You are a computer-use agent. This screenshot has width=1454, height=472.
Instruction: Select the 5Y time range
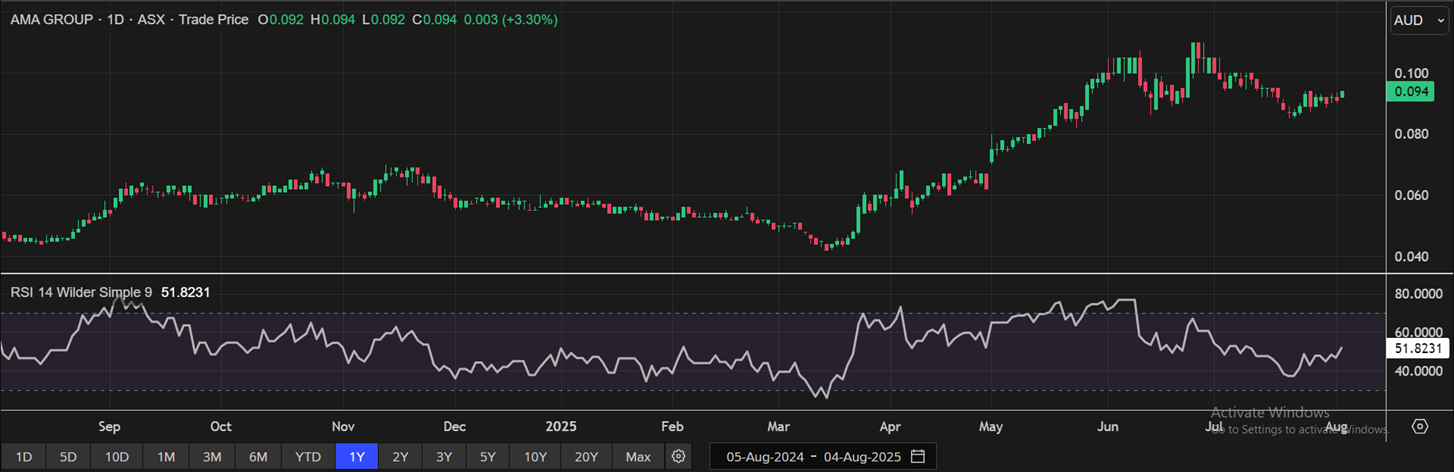[487, 457]
